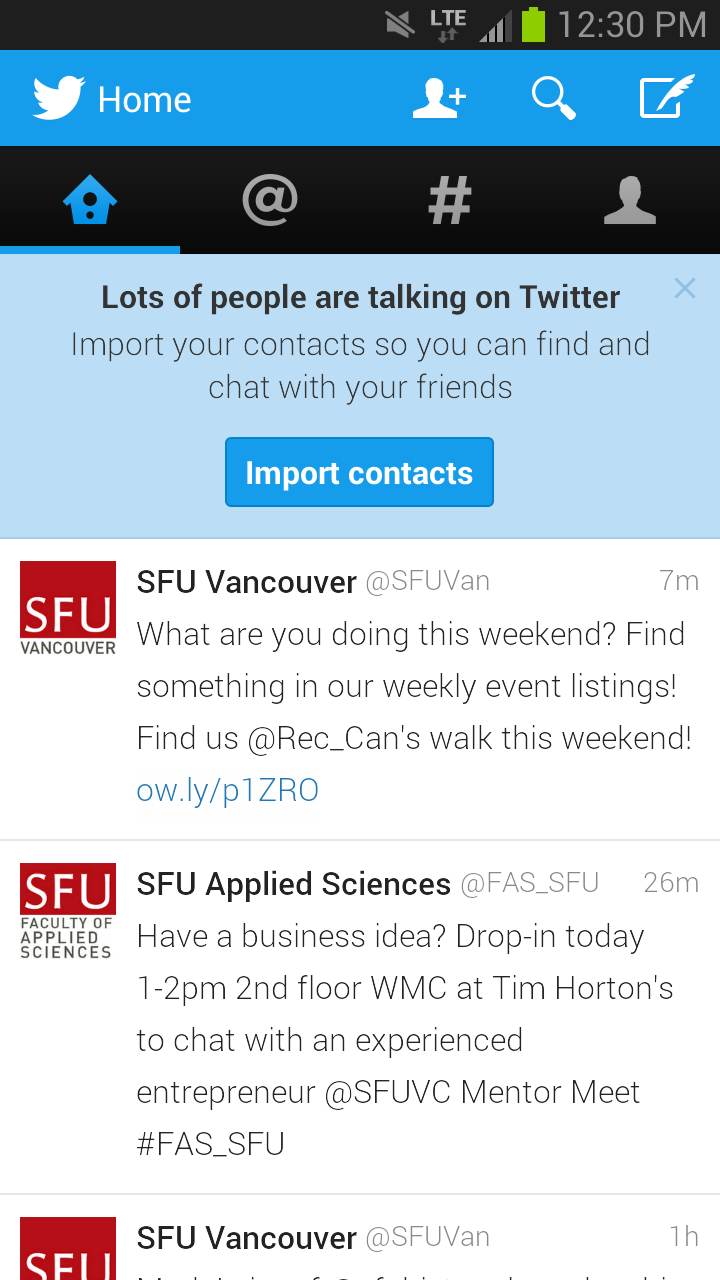Dismiss the import contacts banner
The width and height of the screenshot is (720, 1280).
(x=684, y=289)
